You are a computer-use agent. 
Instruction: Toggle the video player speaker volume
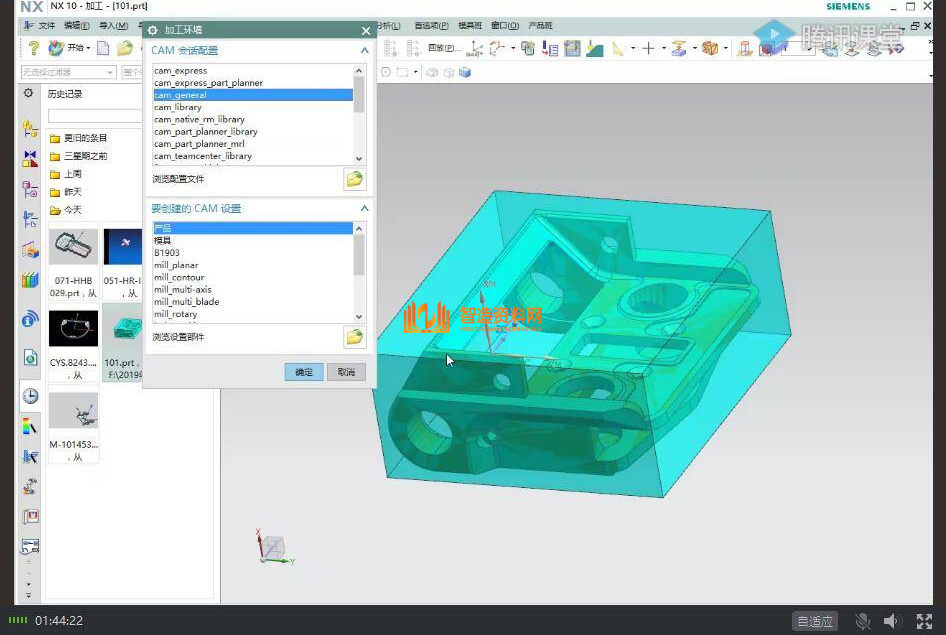coord(892,621)
